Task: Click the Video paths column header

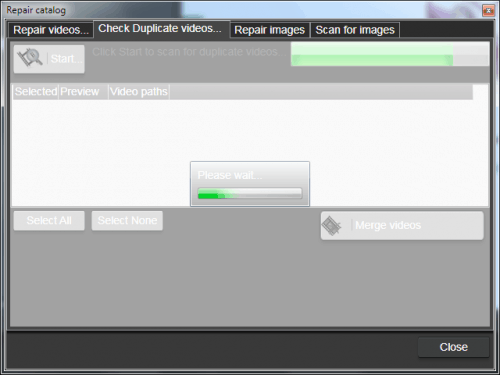Action: pos(139,92)
